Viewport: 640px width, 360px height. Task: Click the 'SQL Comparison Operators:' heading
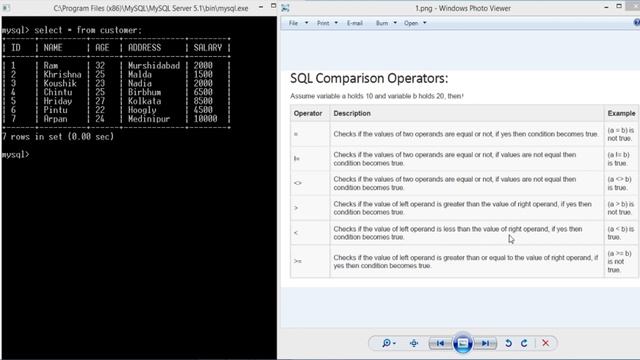tap(369, 78)
